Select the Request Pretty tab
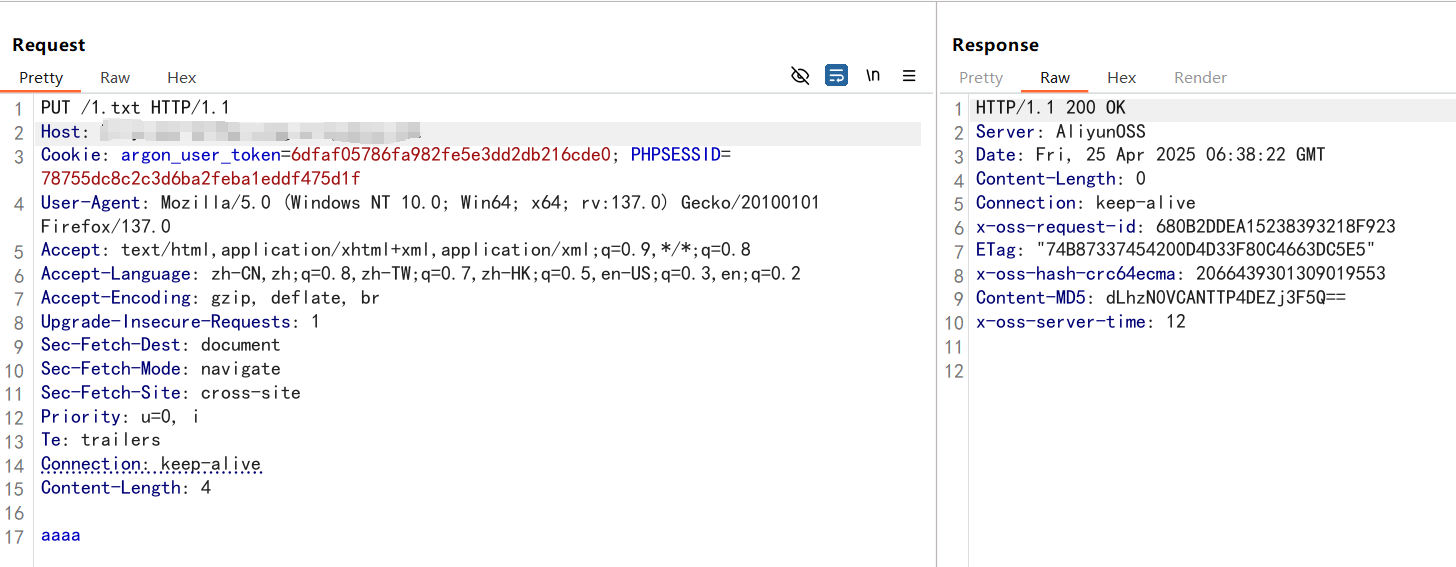 tap(41, 77)
